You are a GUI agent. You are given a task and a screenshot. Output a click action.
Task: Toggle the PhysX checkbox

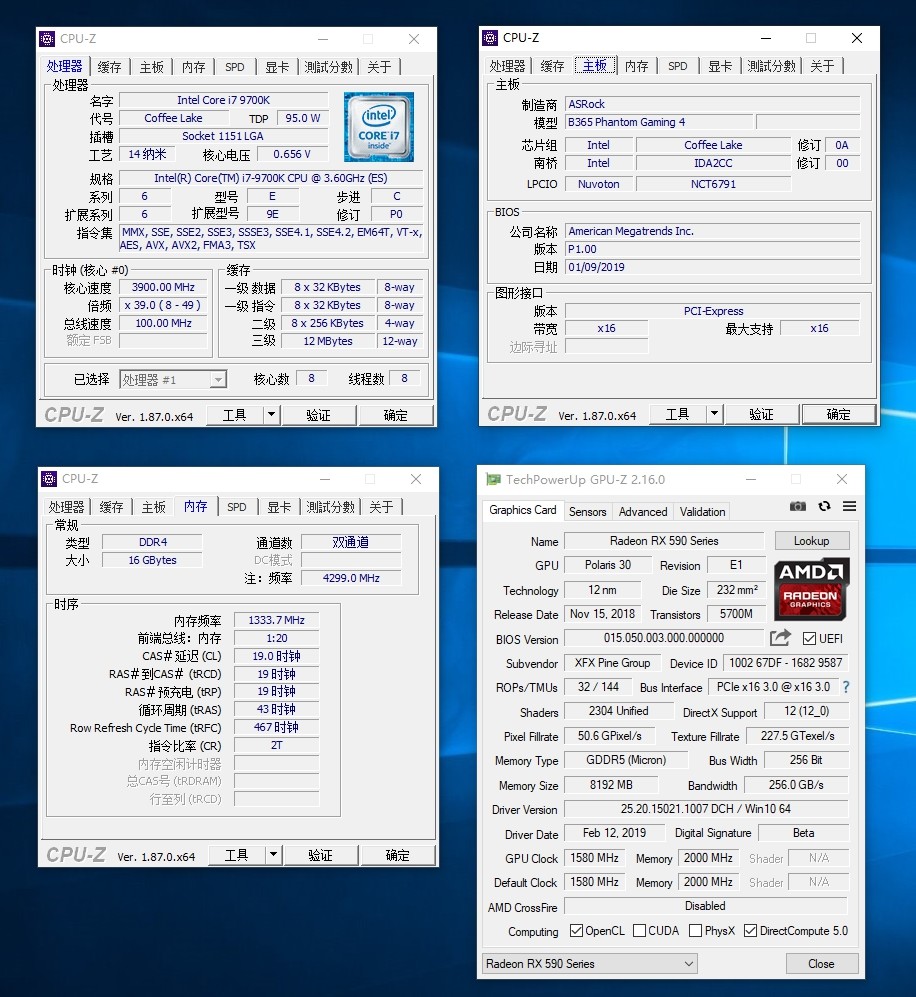pos(695,930)
